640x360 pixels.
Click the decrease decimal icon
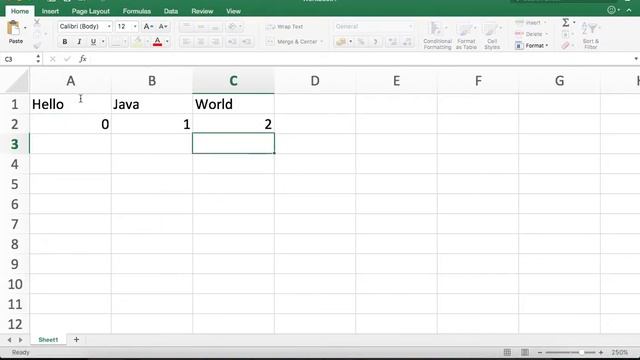click(x=407, y=42)
